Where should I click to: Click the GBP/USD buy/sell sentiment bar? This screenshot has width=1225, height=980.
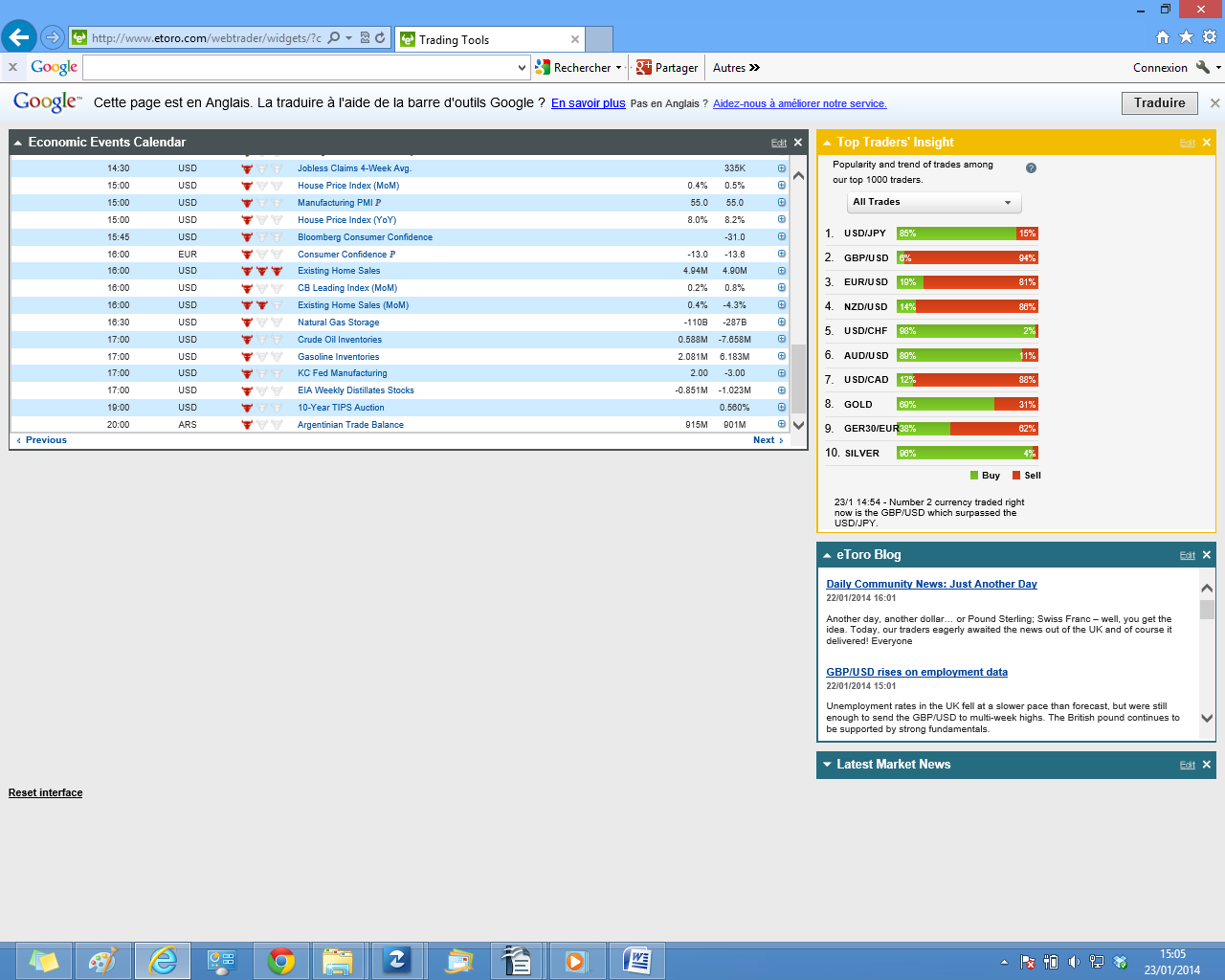click(967, 258)
